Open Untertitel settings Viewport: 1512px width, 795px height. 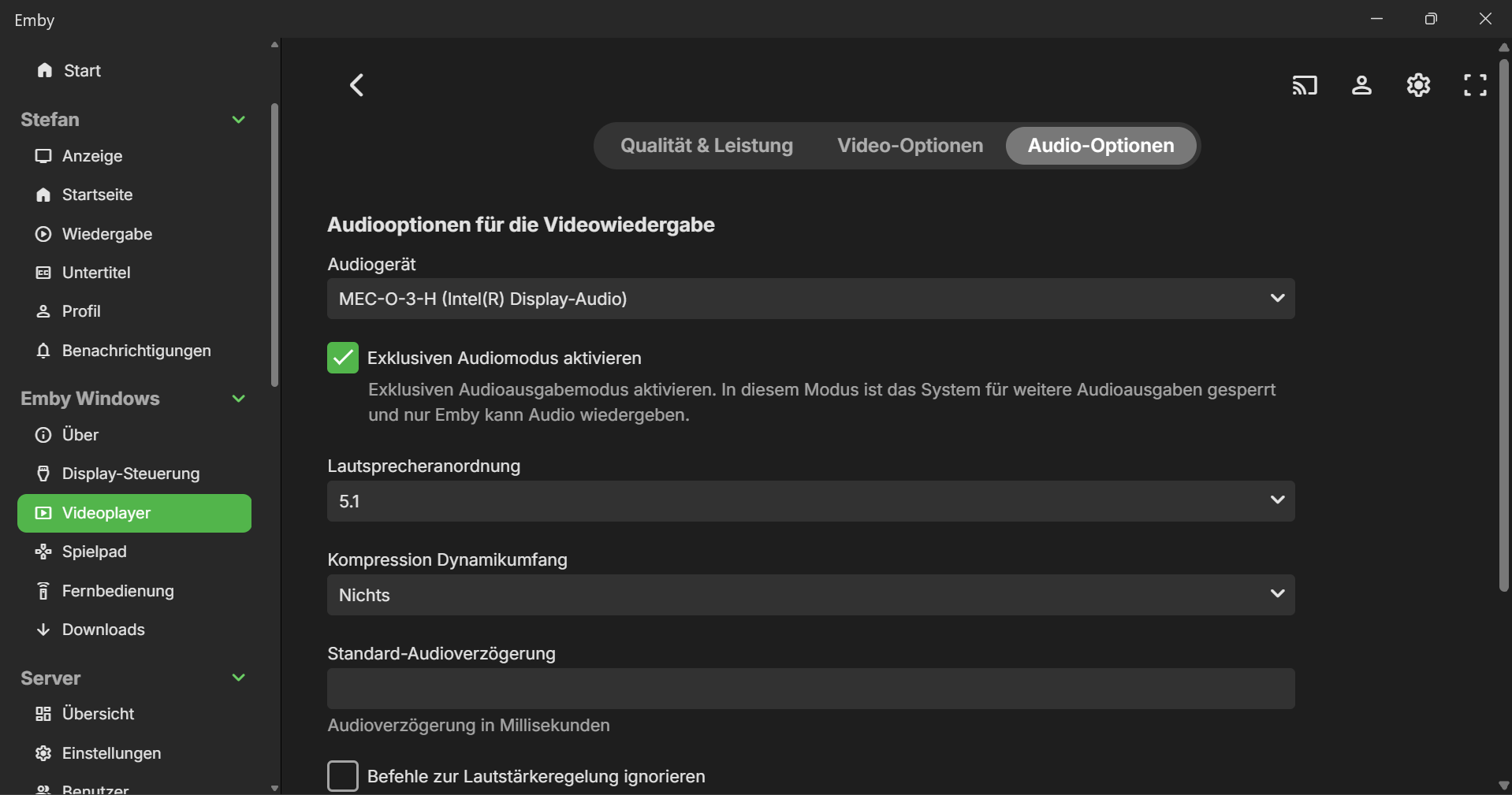134,273
